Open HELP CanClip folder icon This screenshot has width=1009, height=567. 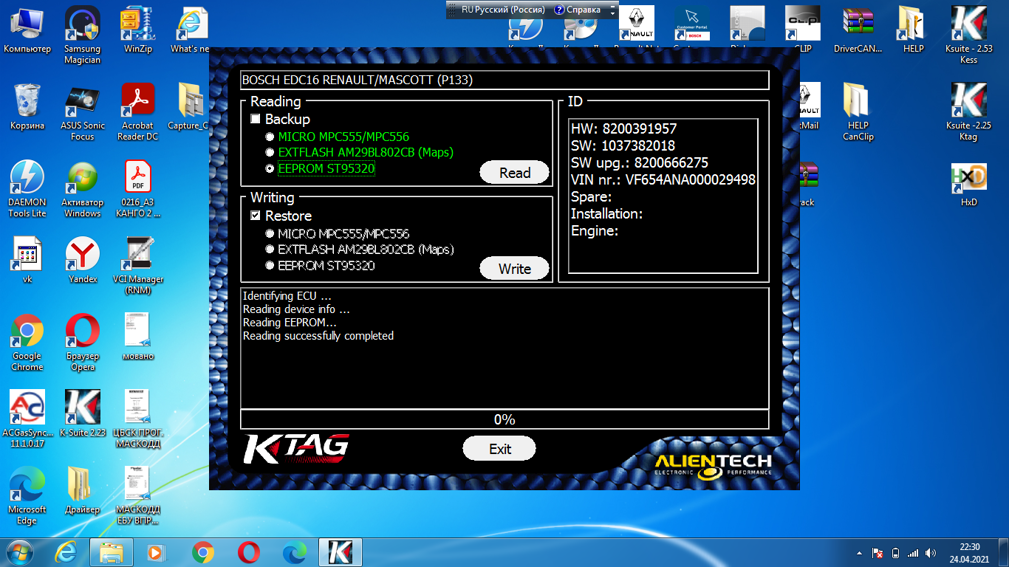coord(858,112)
